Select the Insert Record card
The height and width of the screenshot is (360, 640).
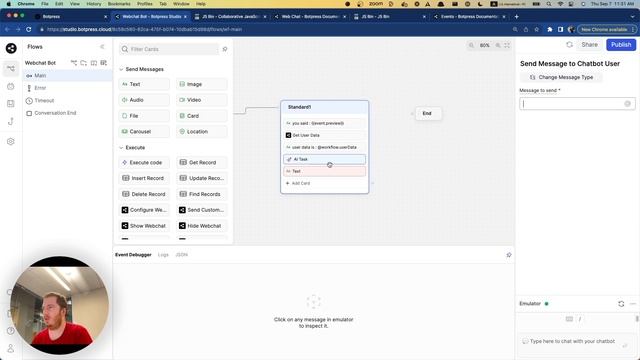pos(144,178)
